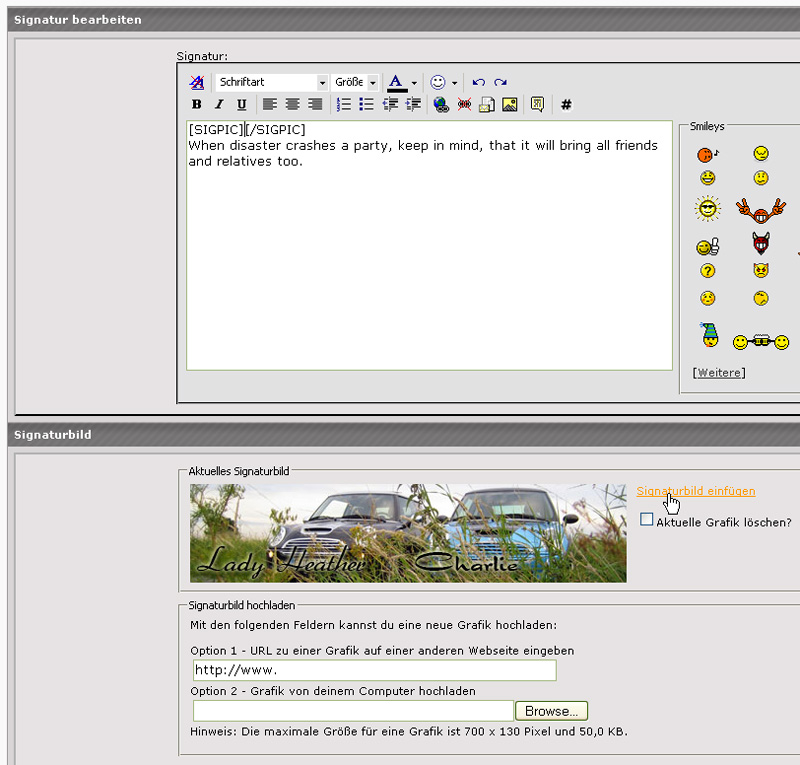The width and height of the screenshot is (800, 765).
Task: Check the 'Aktuelle Grafik löschen?' box
Action: coord(647,520)
